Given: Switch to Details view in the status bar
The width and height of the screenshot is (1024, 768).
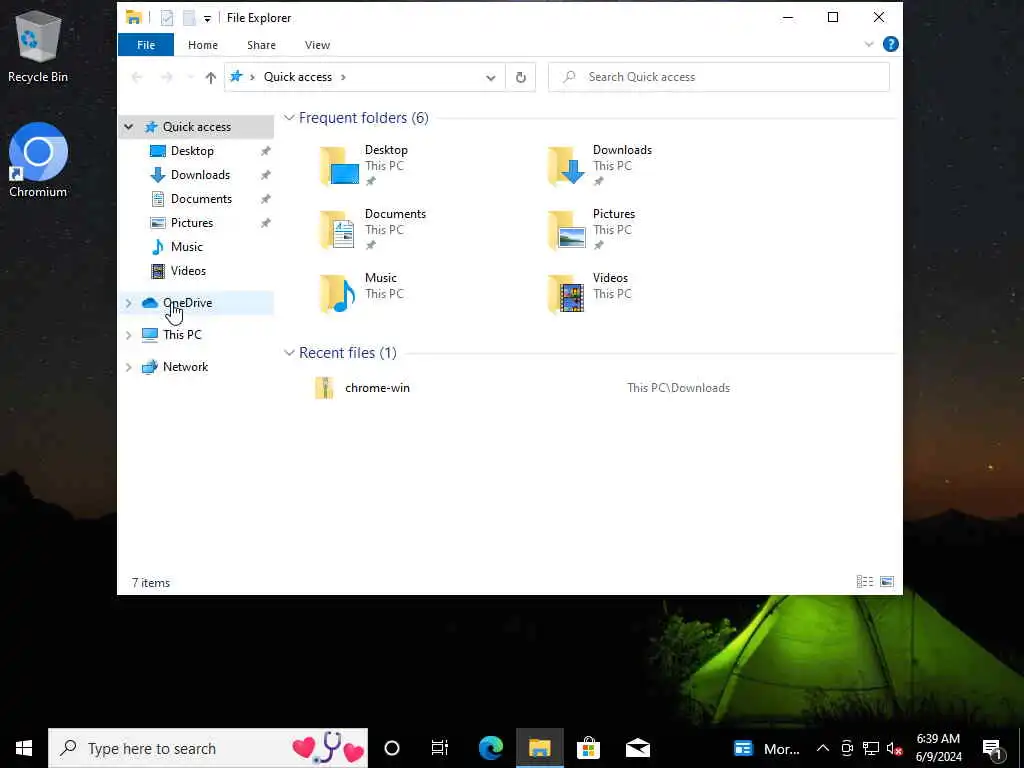Looking at the screenshot, I should 865,582.
